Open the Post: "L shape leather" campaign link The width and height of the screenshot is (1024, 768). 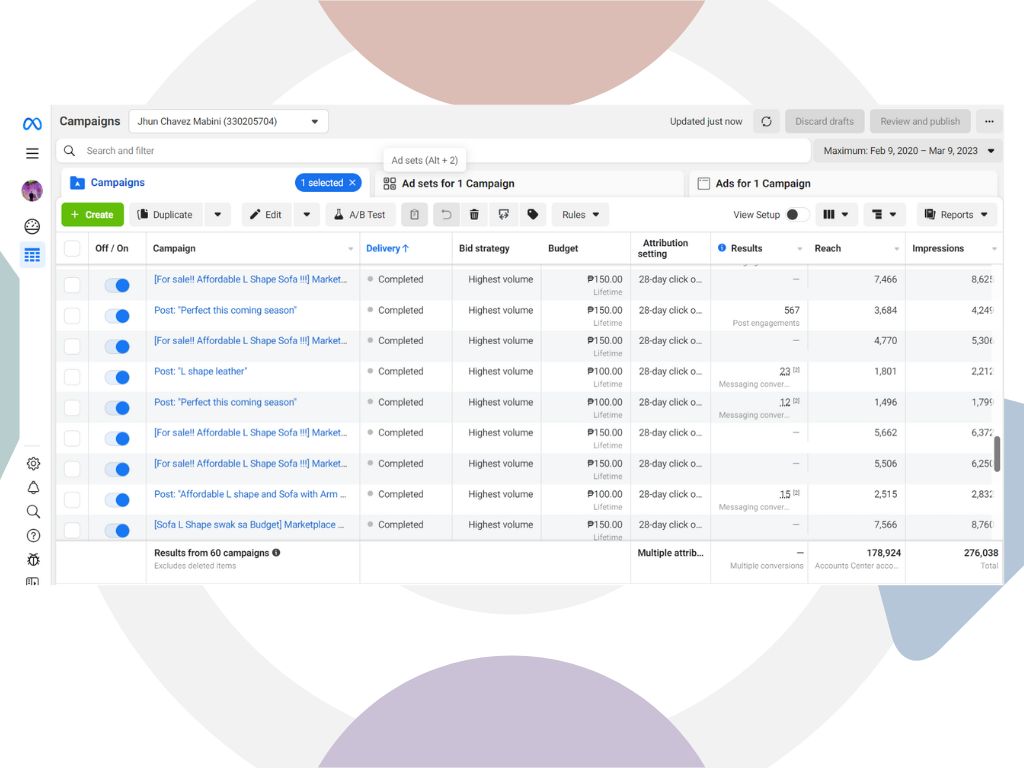click(x=200, y=372)
